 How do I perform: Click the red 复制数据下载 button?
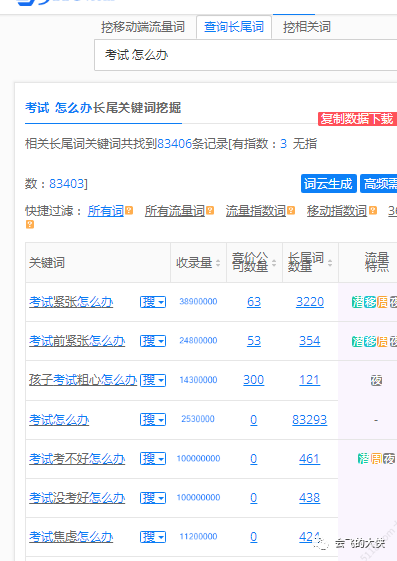[x=357, y=119]
